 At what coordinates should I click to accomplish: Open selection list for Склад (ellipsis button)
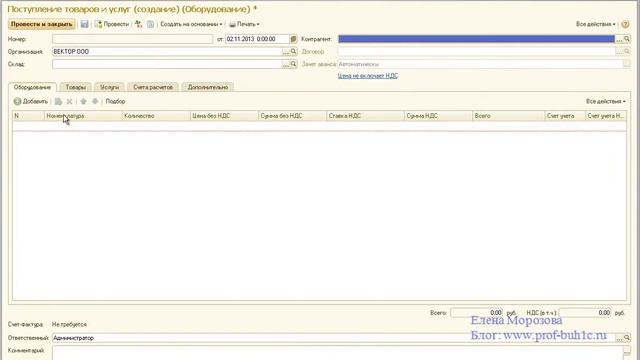(286, 64)
